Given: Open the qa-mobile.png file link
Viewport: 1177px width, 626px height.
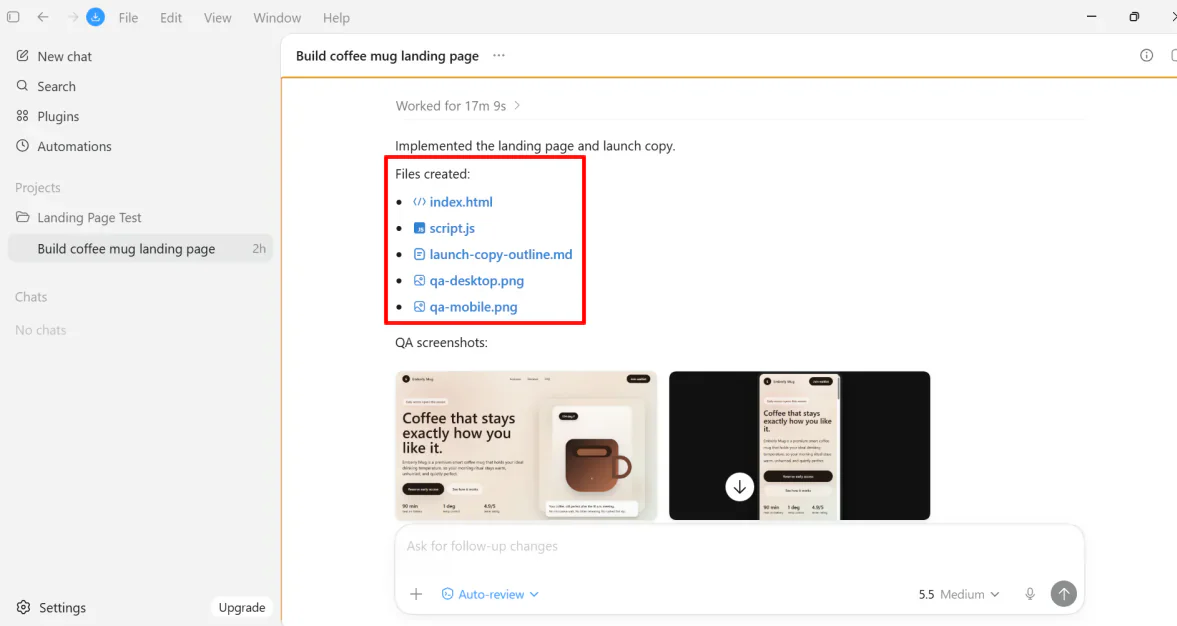Looking at the screenshot, I should click(x=473, y=307).
